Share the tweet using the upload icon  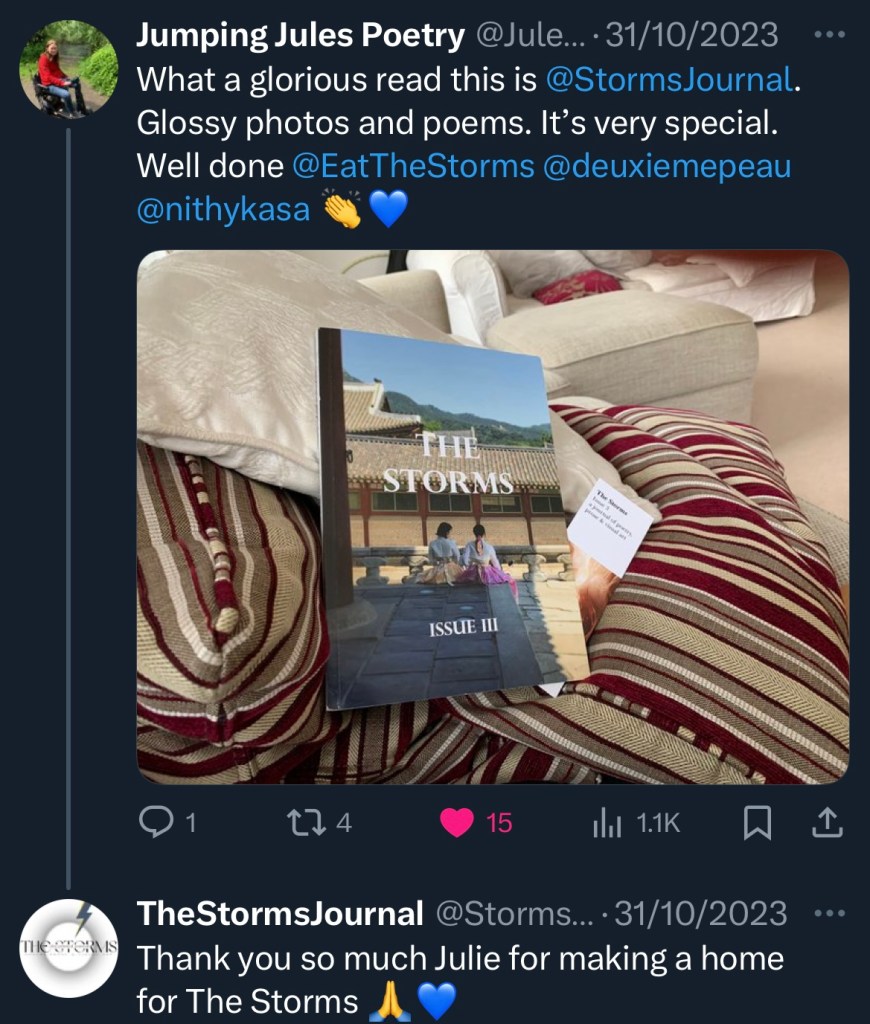tap(827, 822)
